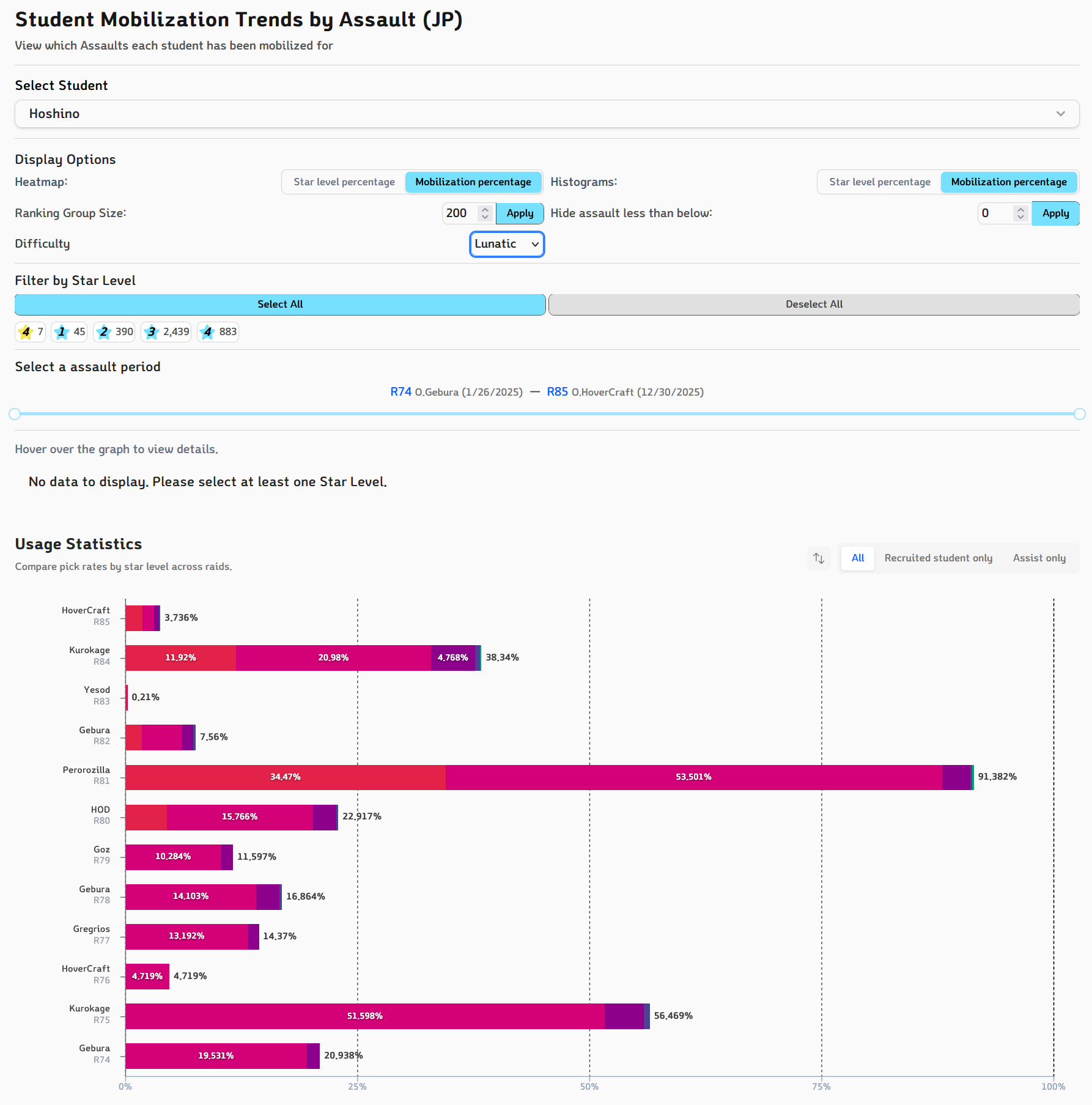Click the Hide assault threshold stepper arrows

point(1021,213)
